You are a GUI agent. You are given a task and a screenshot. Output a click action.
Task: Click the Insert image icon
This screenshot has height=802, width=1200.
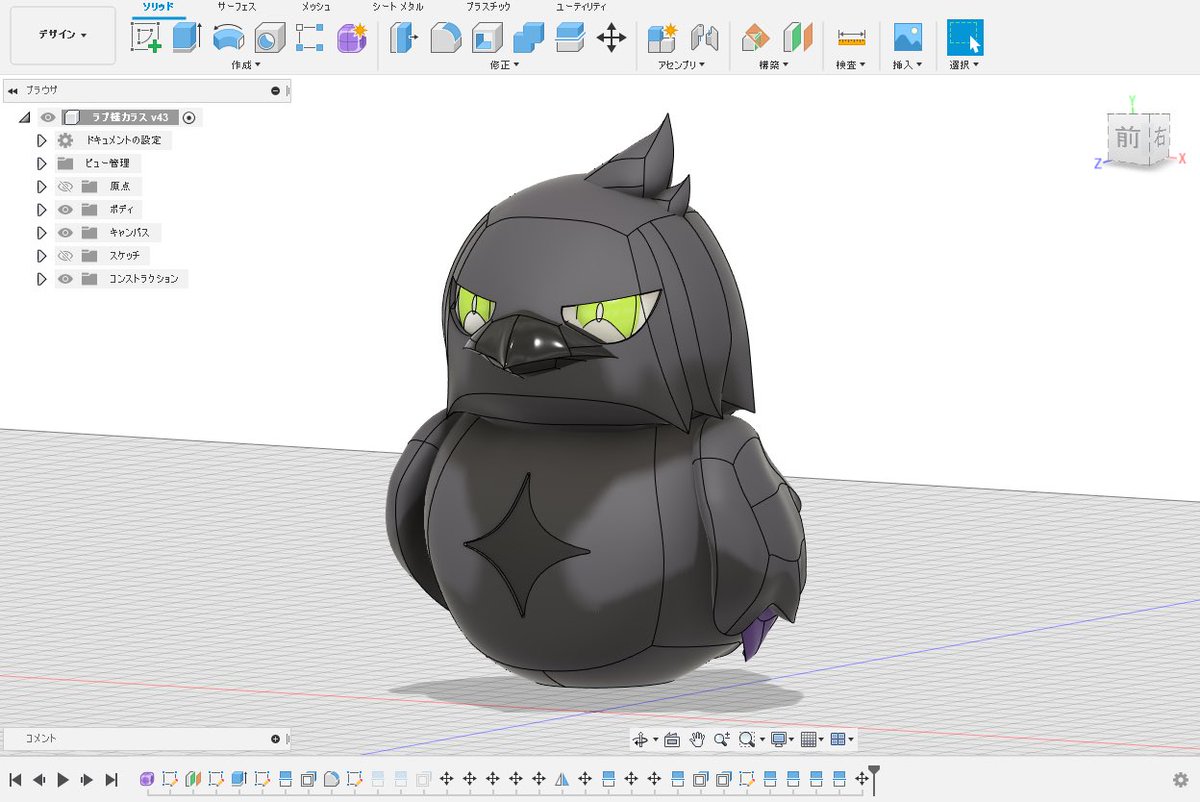pos(907,38)
